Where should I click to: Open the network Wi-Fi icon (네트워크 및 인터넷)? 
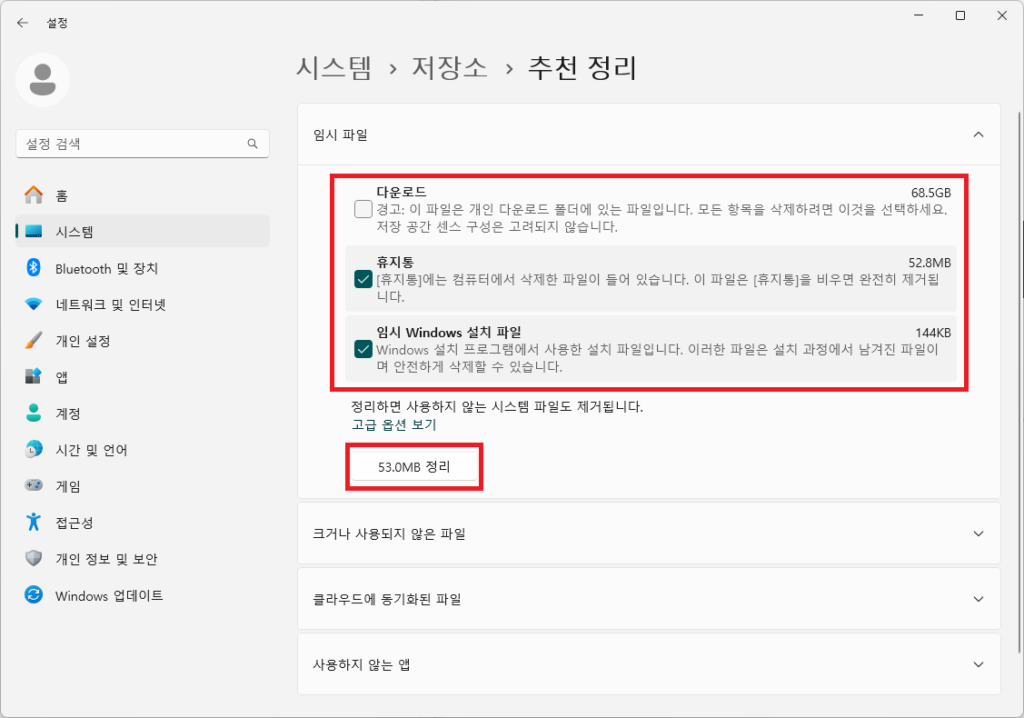[x=33, y=304]
